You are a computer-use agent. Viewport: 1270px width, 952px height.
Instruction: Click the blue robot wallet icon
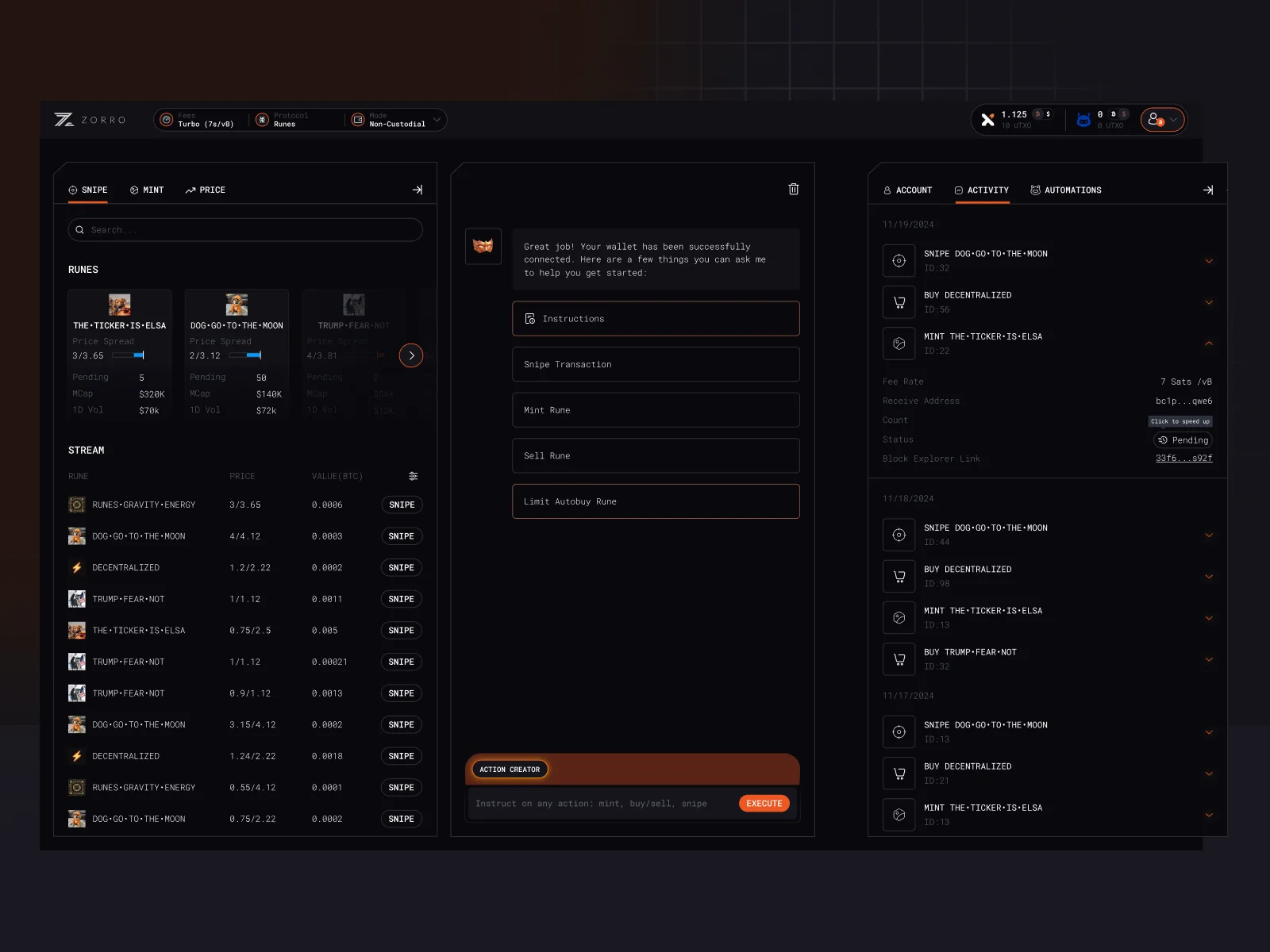(x=1083, y=120)
